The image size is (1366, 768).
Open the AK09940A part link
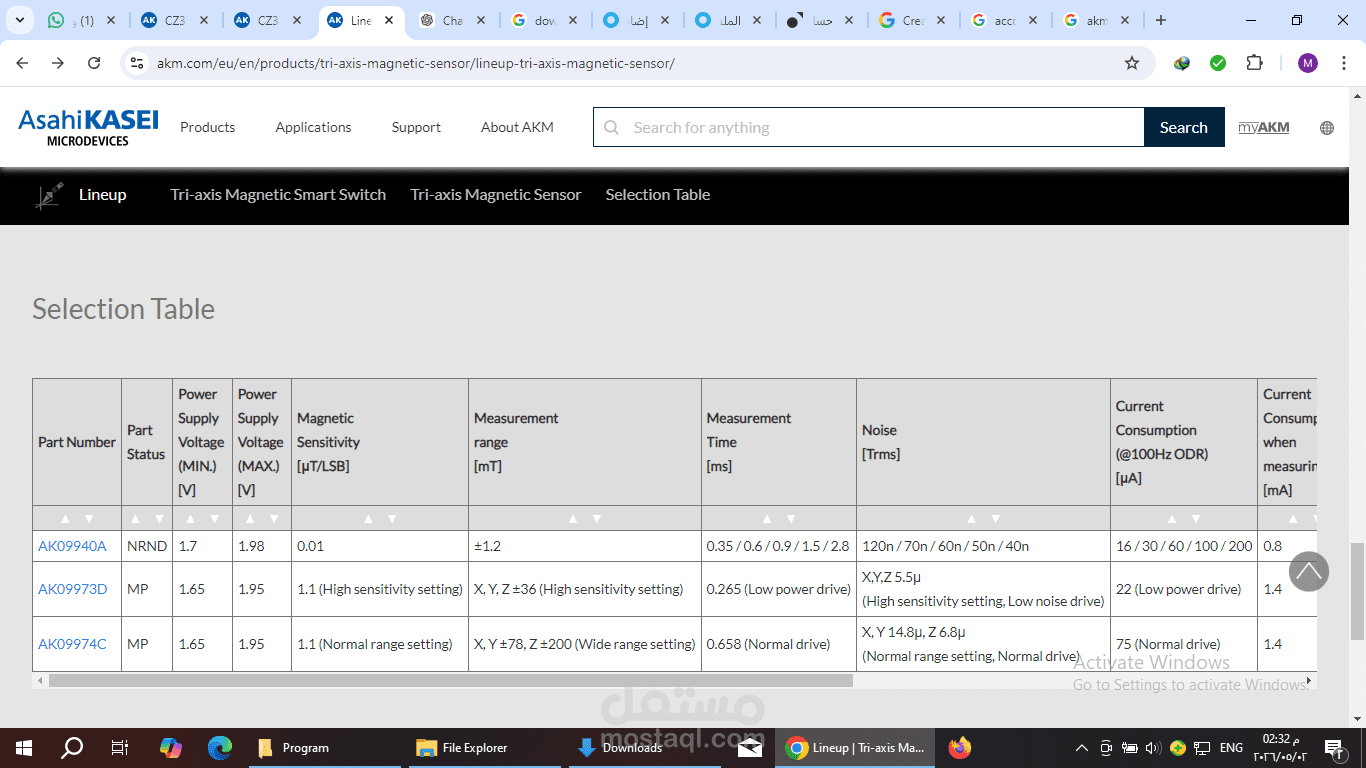pos(72,546)
